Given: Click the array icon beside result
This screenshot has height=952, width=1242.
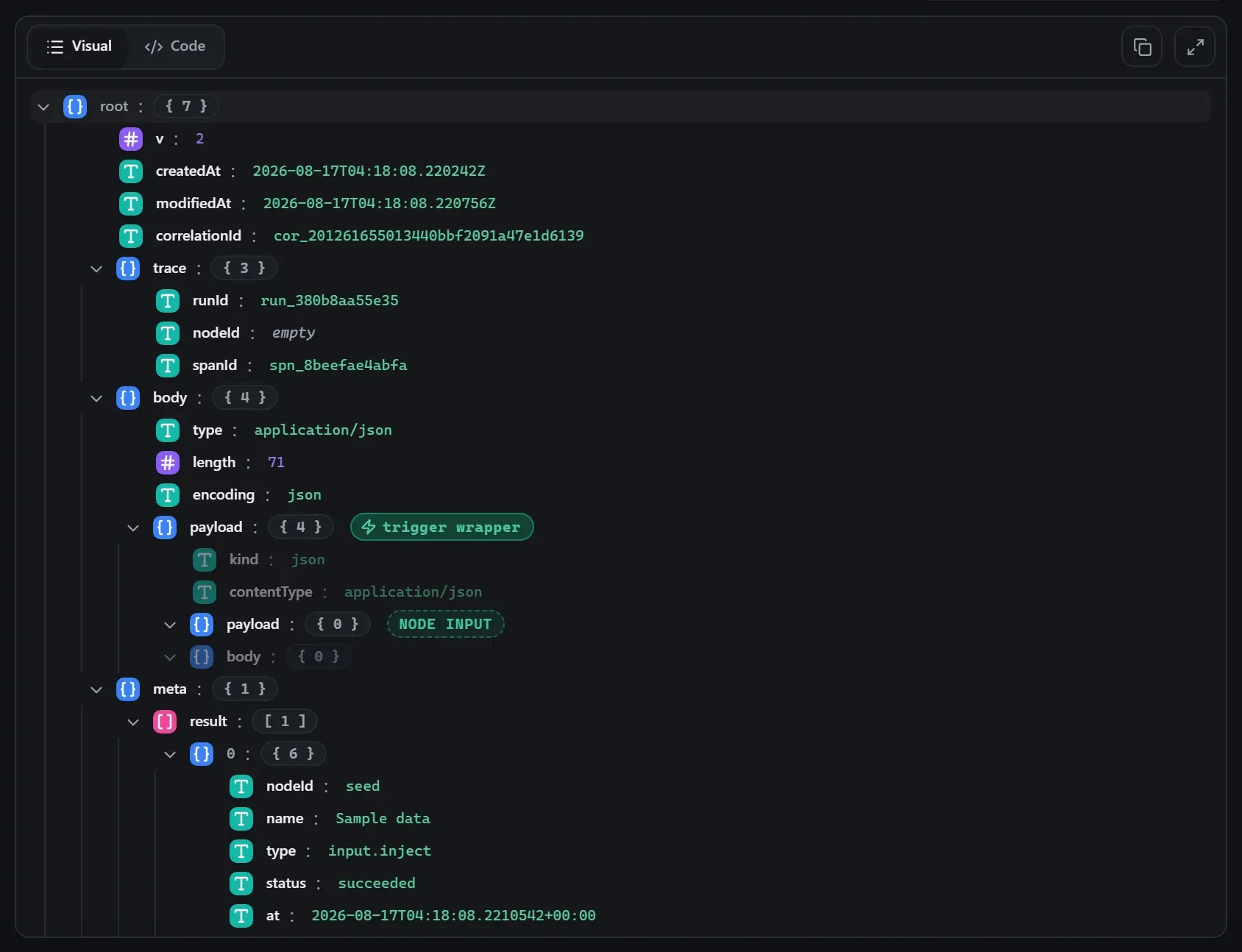Looking at the screenshot, I should coord(165,722).
